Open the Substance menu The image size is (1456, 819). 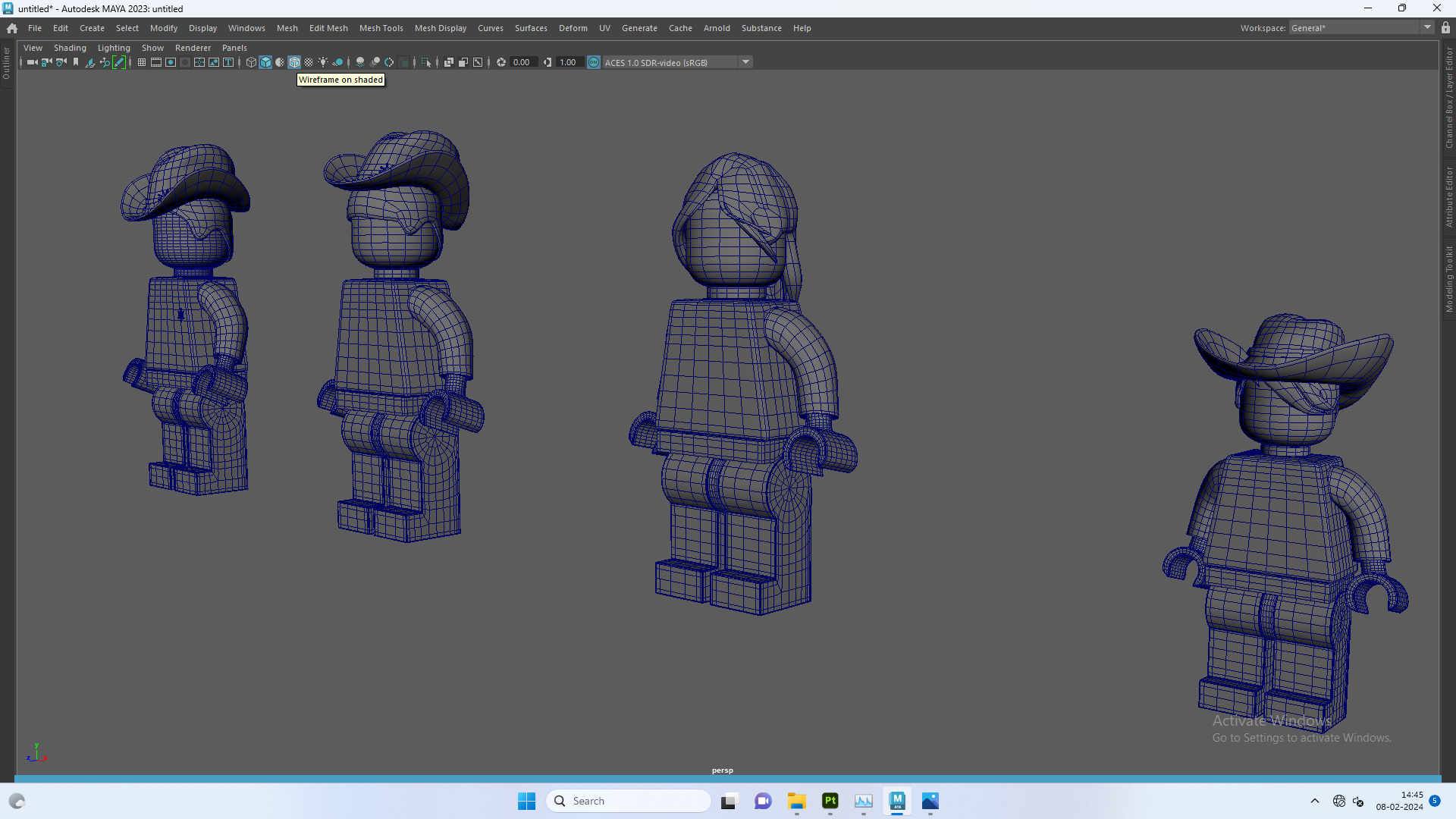click(x=761, y=28)
